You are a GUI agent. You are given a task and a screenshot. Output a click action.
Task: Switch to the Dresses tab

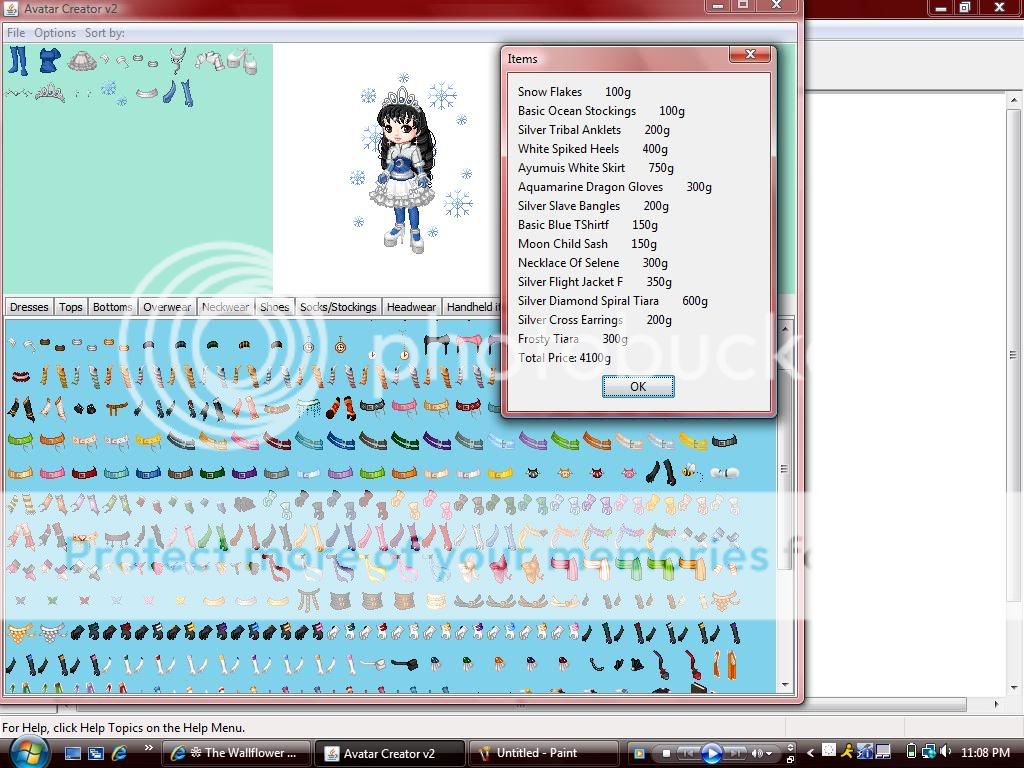click(x=29, y=307)
